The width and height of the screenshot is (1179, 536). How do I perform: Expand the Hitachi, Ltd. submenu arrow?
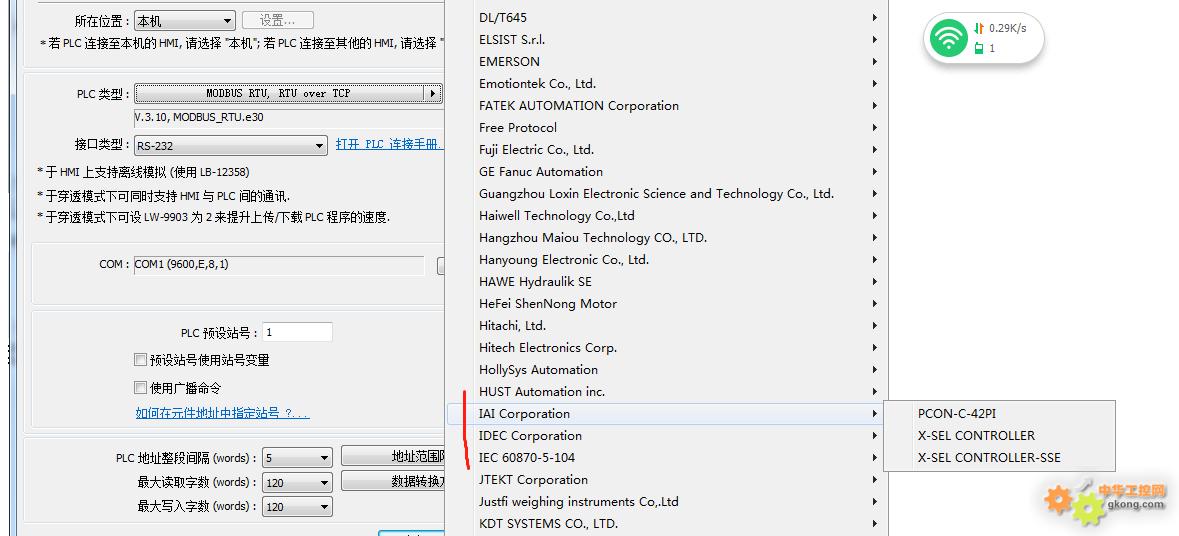[x=875, y=326]
